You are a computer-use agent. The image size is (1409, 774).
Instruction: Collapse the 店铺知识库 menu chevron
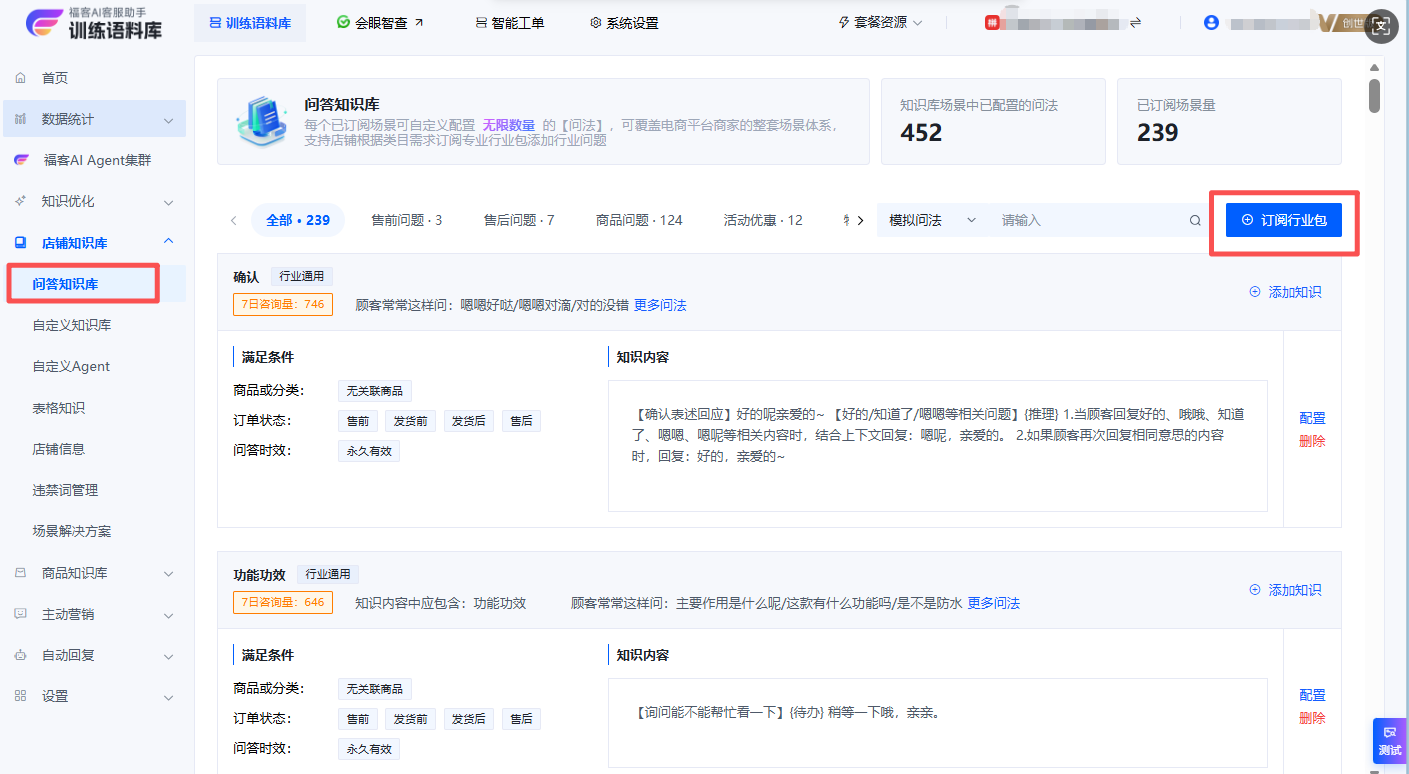point(168,241)
